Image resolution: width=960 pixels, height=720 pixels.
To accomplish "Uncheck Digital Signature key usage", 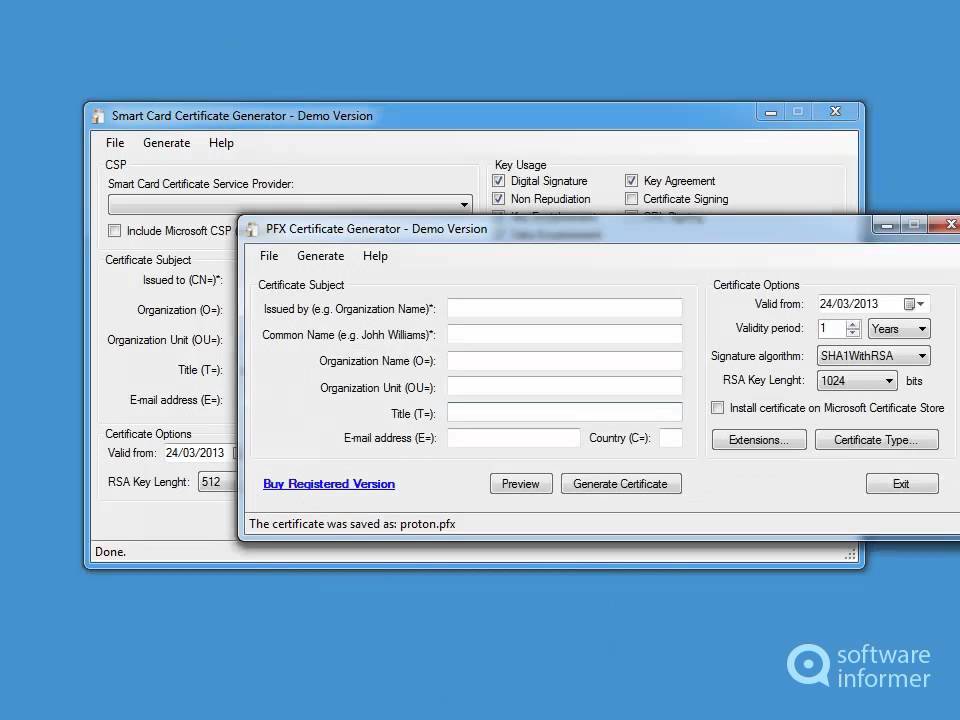I will (x=498, y=181).
